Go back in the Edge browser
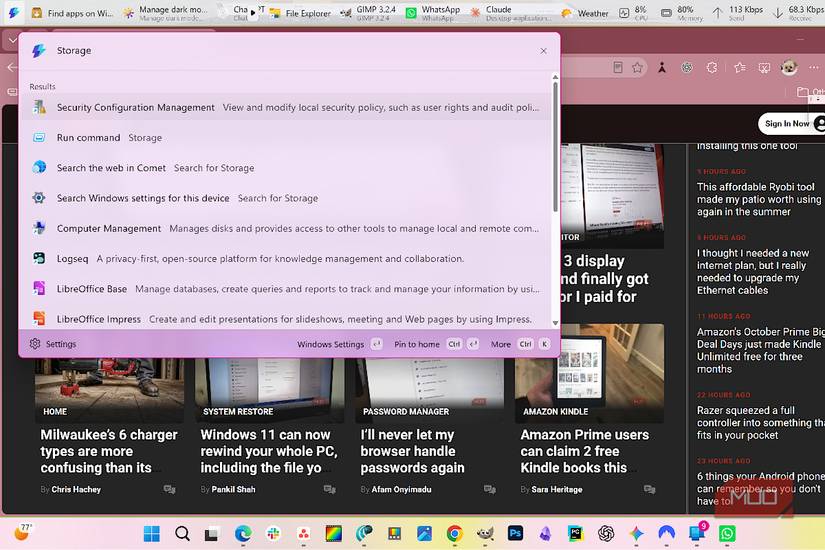825x550 pixels. click(12, 67)
